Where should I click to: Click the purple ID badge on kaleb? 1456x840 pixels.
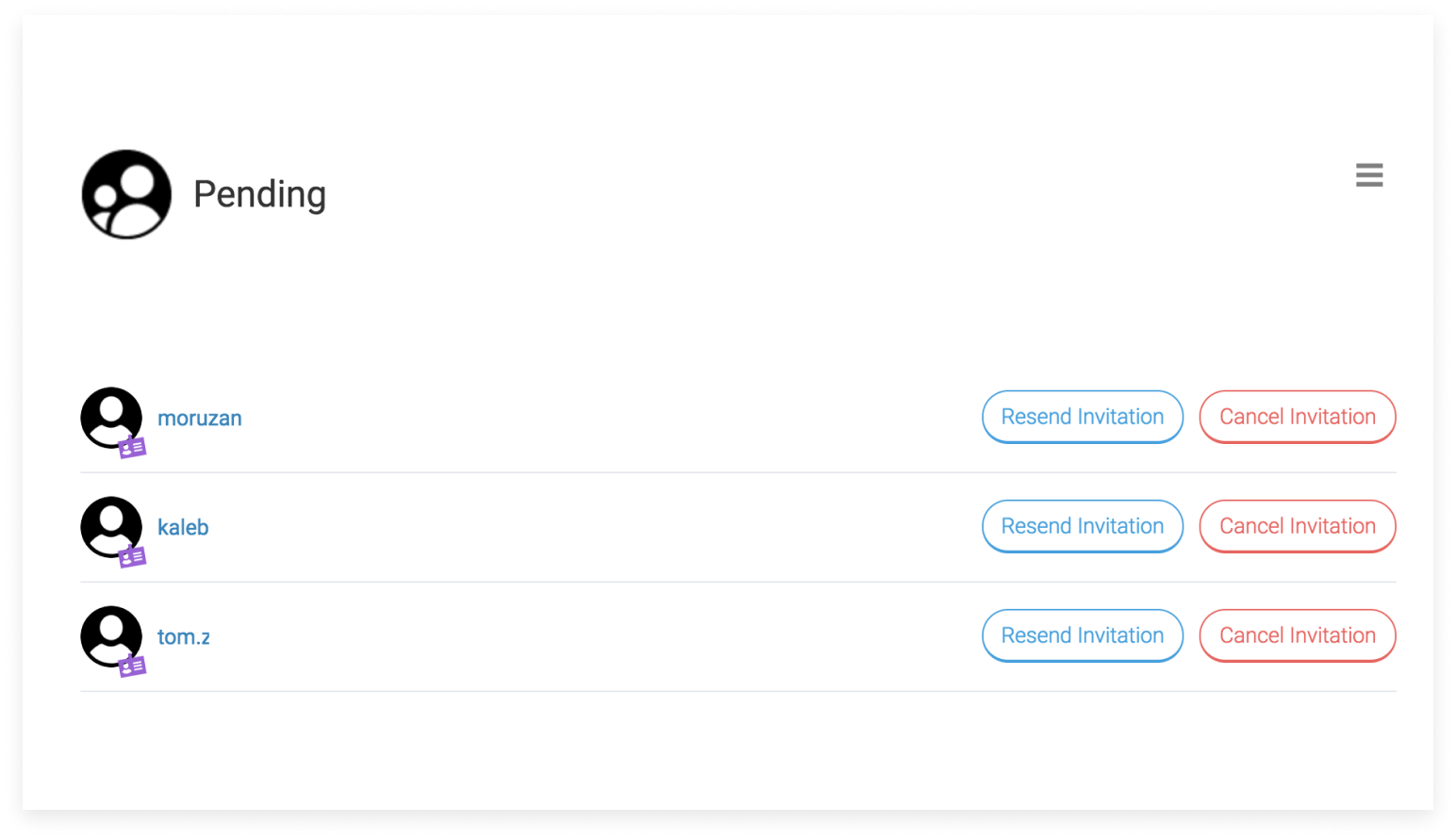coord(132,557)
